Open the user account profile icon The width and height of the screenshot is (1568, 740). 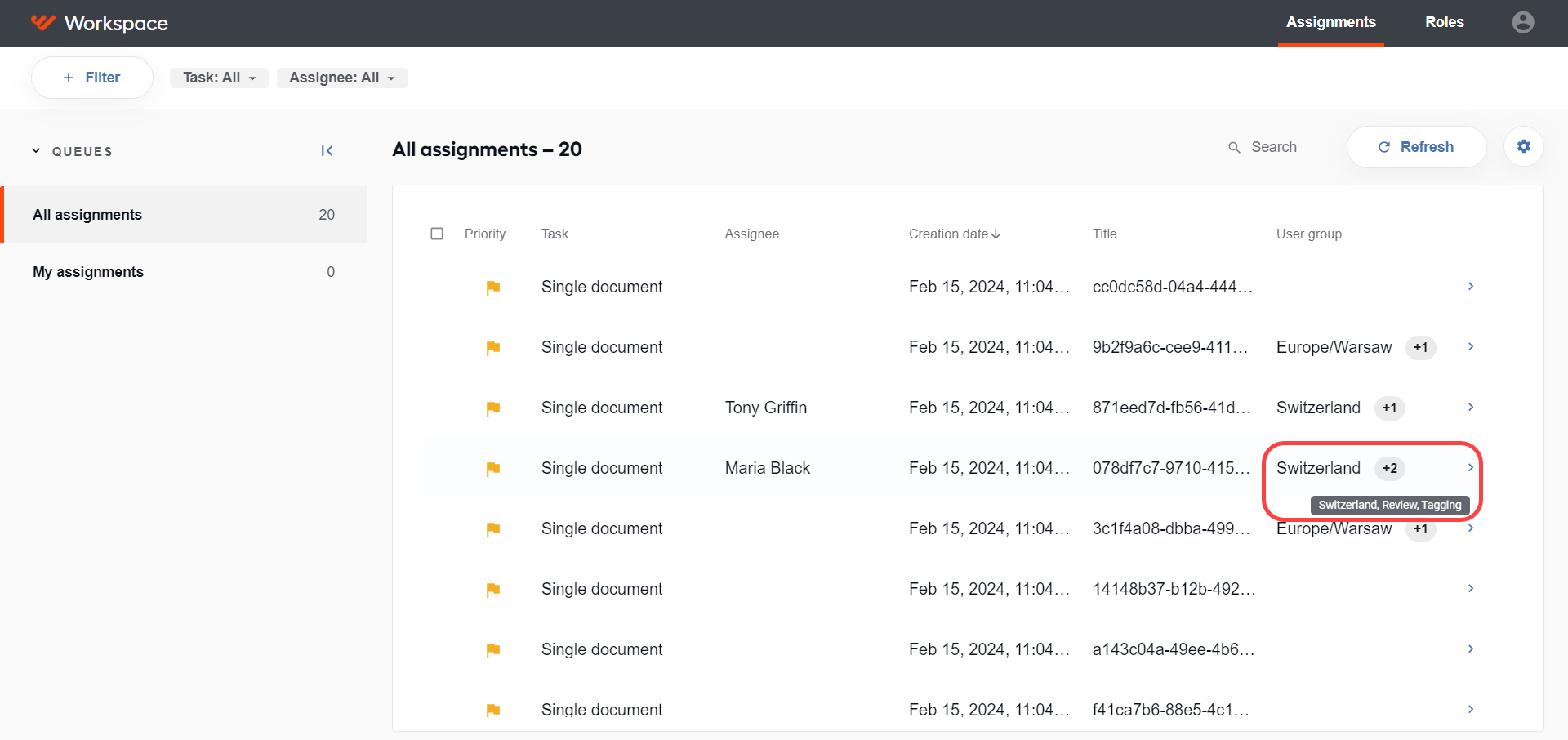point(1523,22)
